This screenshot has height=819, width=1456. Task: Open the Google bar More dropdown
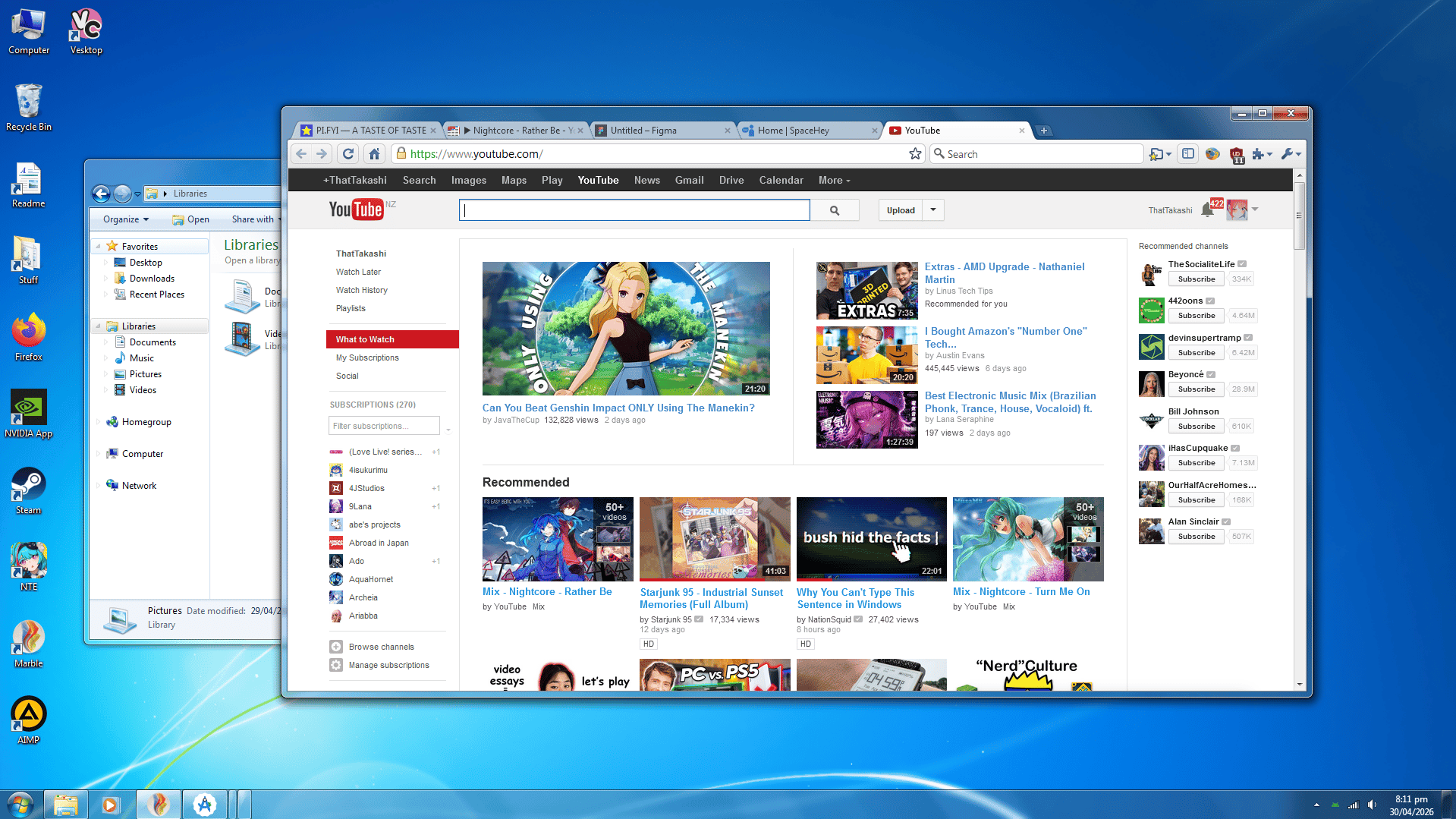click(835, 181)
